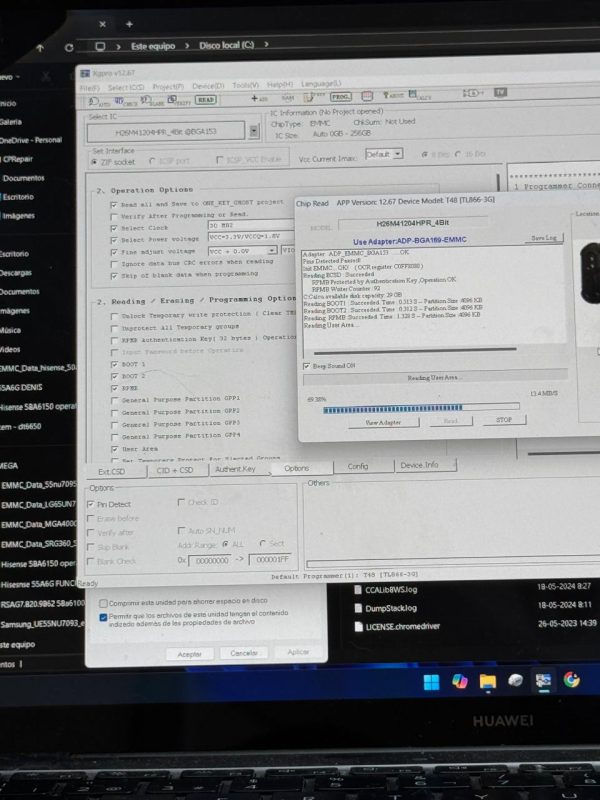The width and height of the screenshot is (600, 800).
Task: Click the Este equipo breadcrumb
Action: coord(153,46)
